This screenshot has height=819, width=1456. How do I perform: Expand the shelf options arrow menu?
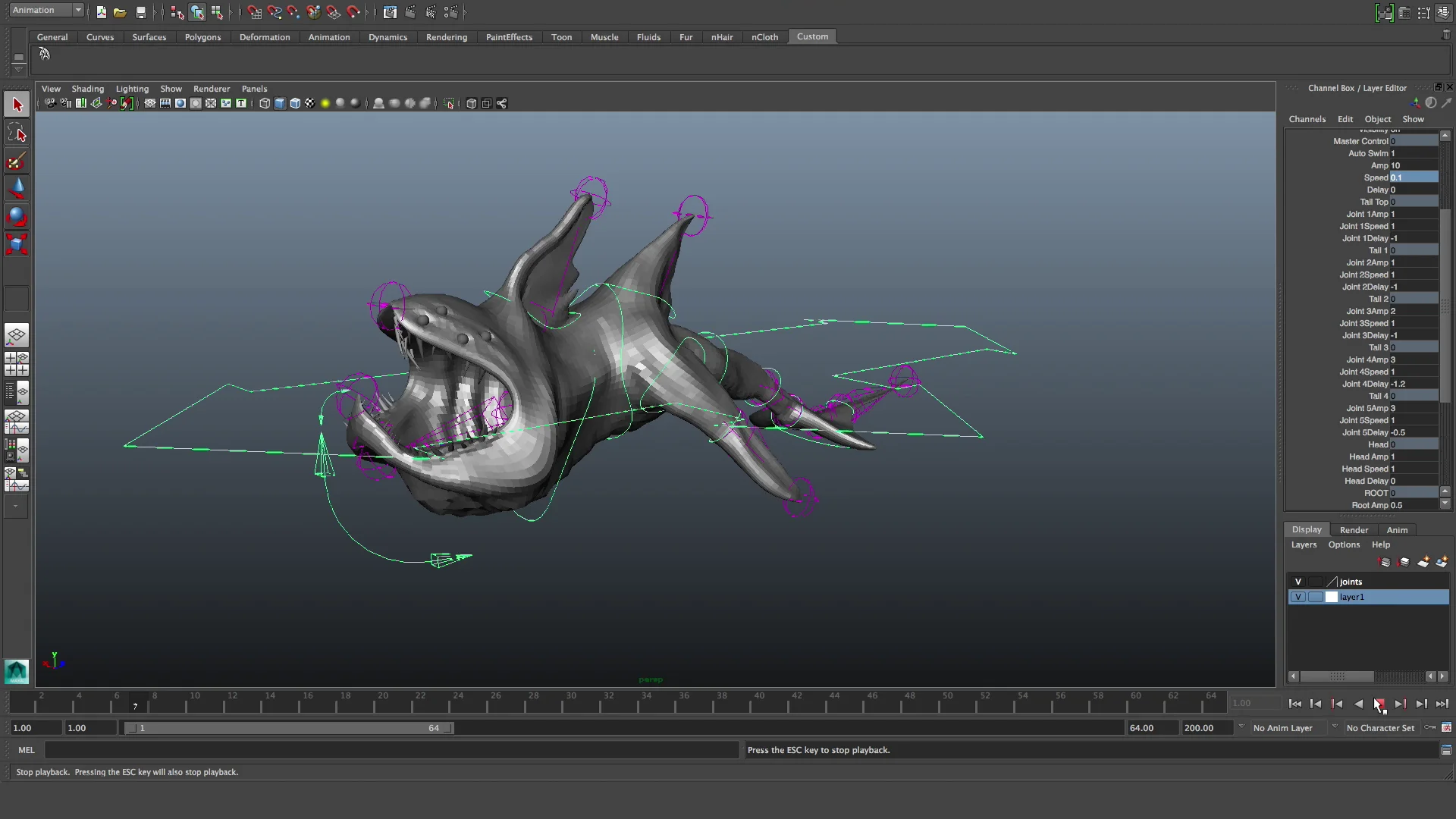(18, 69)
